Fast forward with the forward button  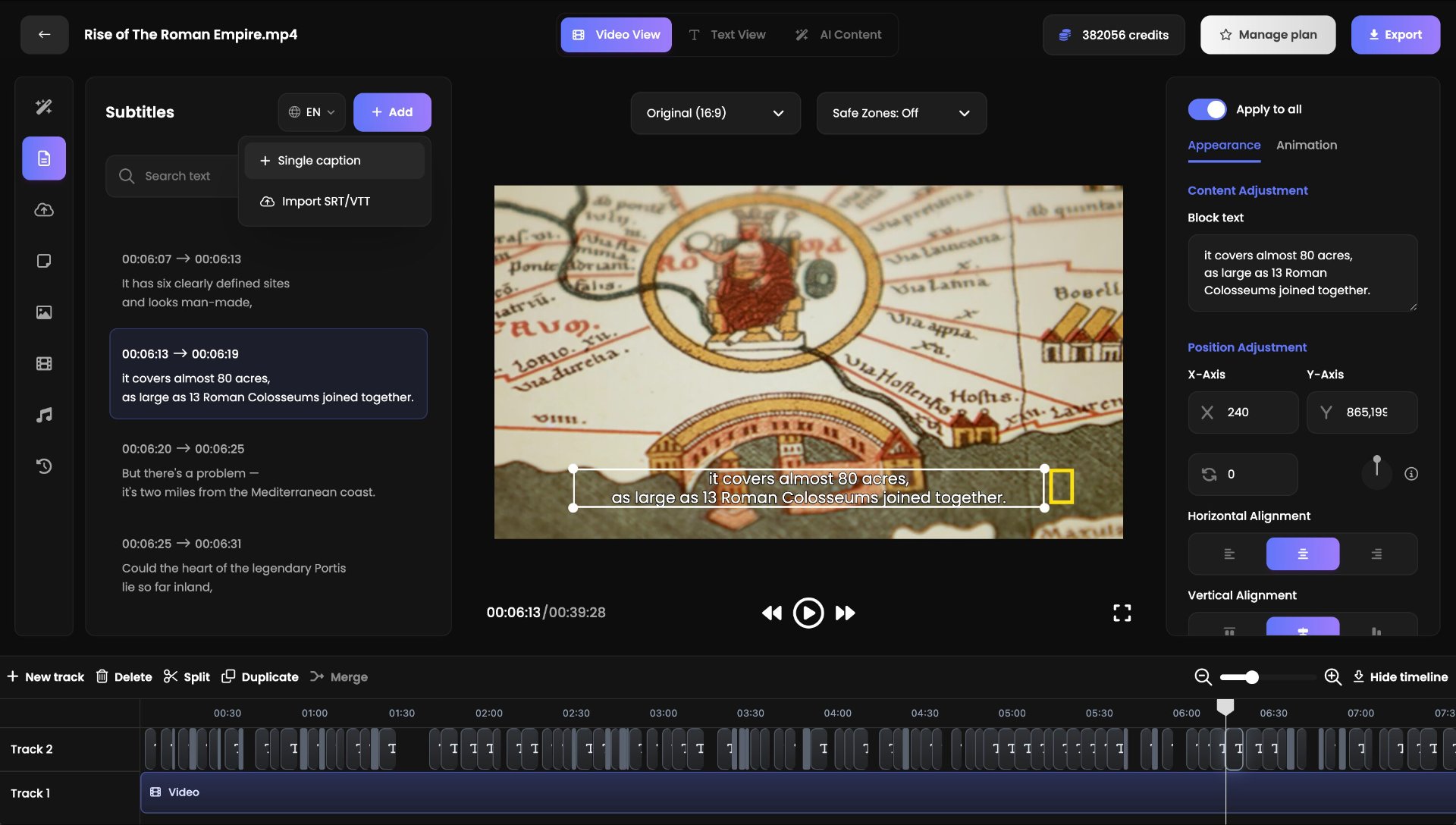click(845, 613)
